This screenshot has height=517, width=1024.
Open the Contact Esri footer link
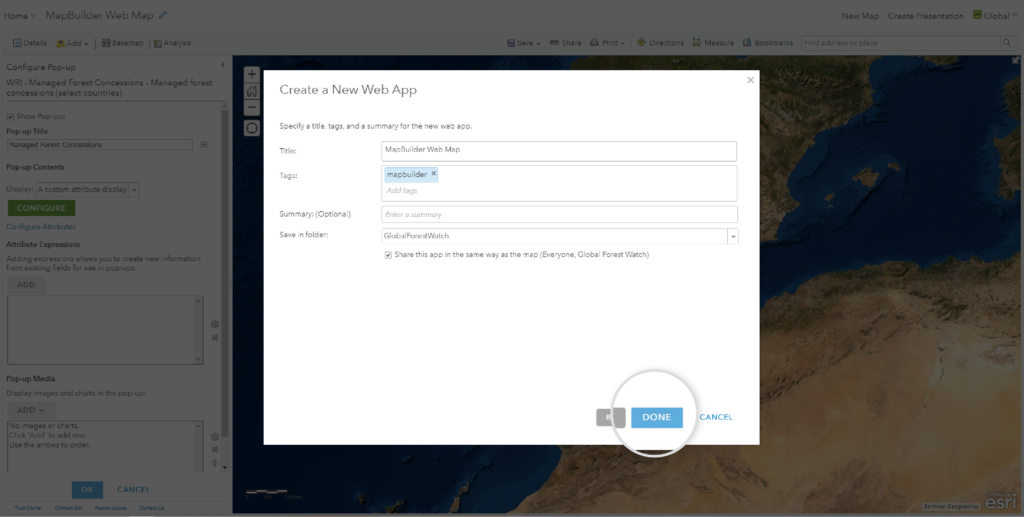click(x=69, y=508)
